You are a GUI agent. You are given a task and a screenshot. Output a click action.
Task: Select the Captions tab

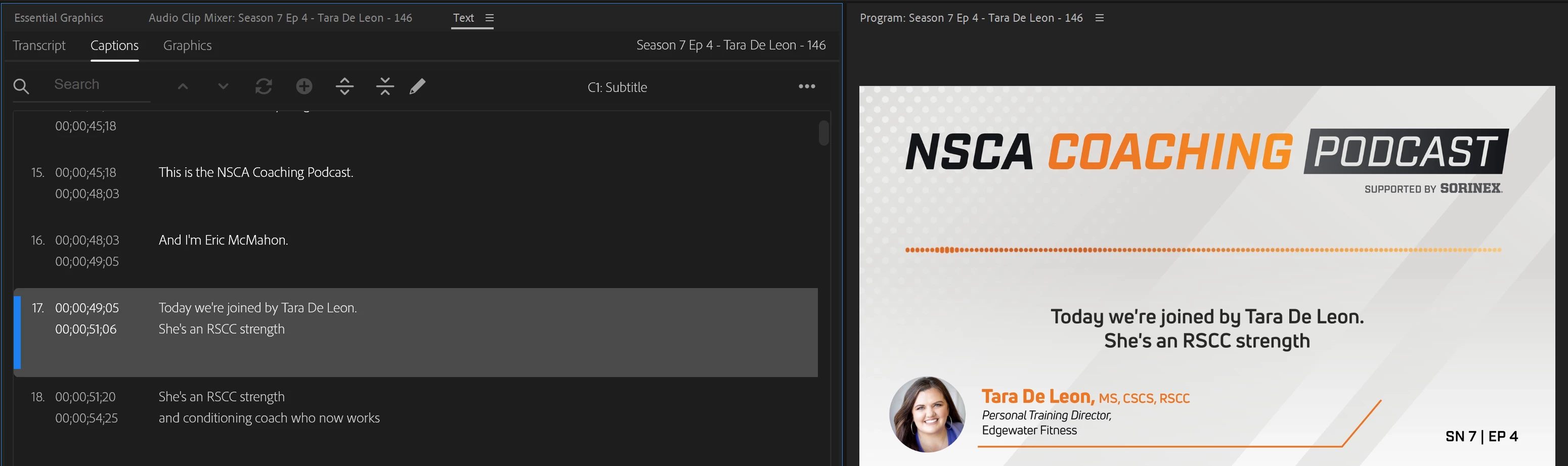point(114,45)
